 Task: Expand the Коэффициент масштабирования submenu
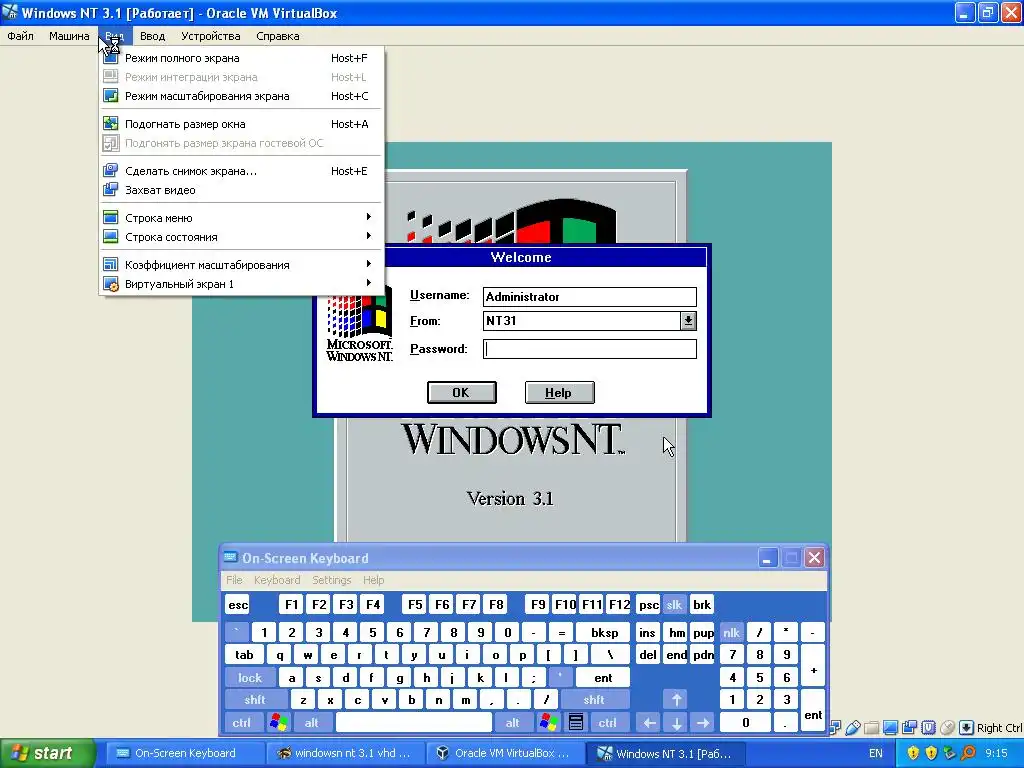coord(369,264)
